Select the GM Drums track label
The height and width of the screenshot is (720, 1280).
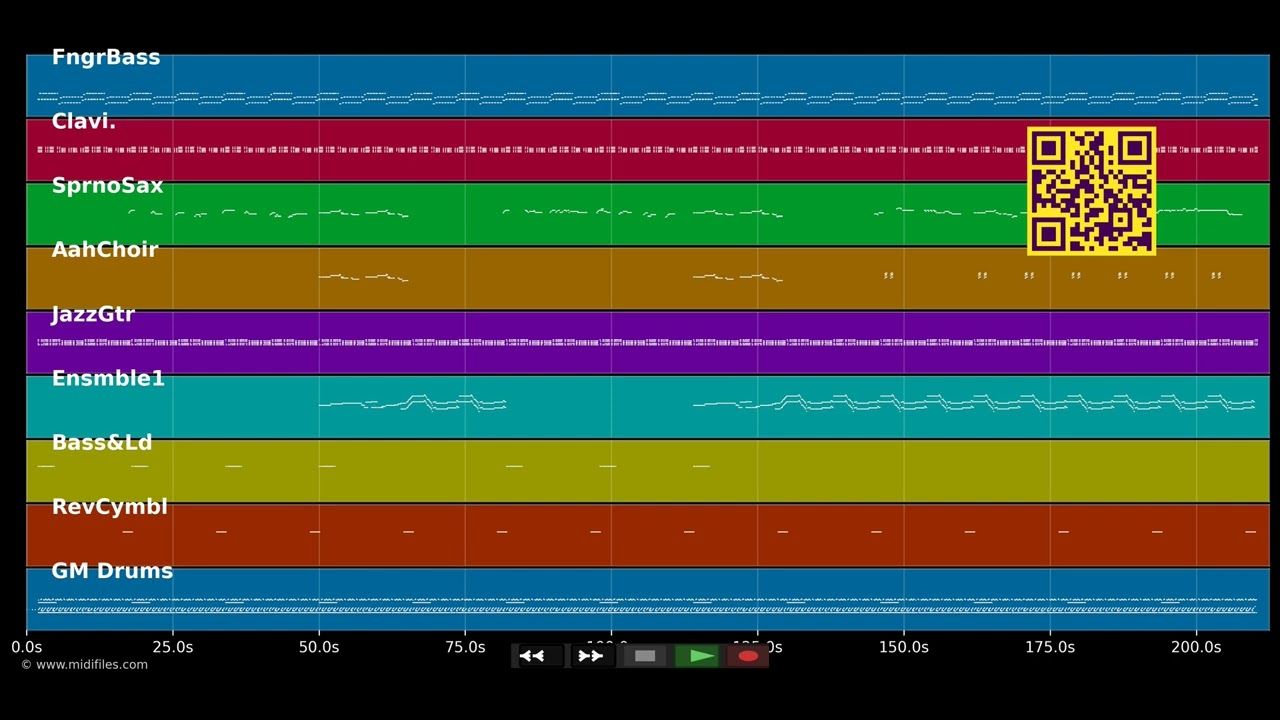pyautogui.click(x=112, y=571)
